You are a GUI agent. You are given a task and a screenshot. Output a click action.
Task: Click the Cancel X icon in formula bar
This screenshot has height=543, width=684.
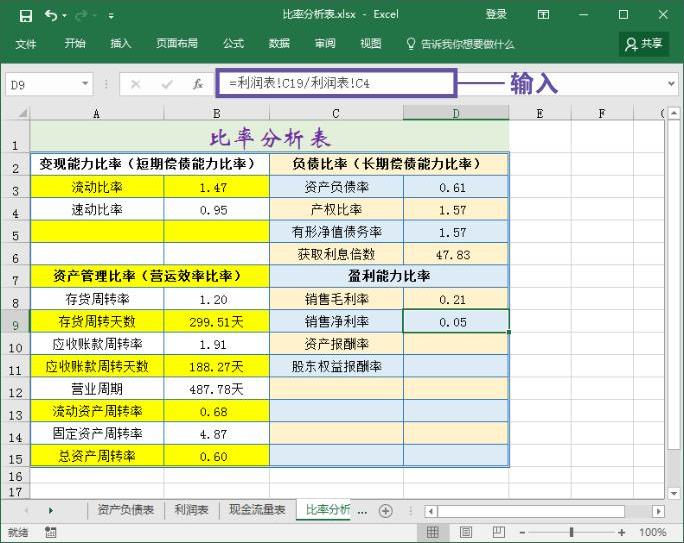tap(136, 84)
